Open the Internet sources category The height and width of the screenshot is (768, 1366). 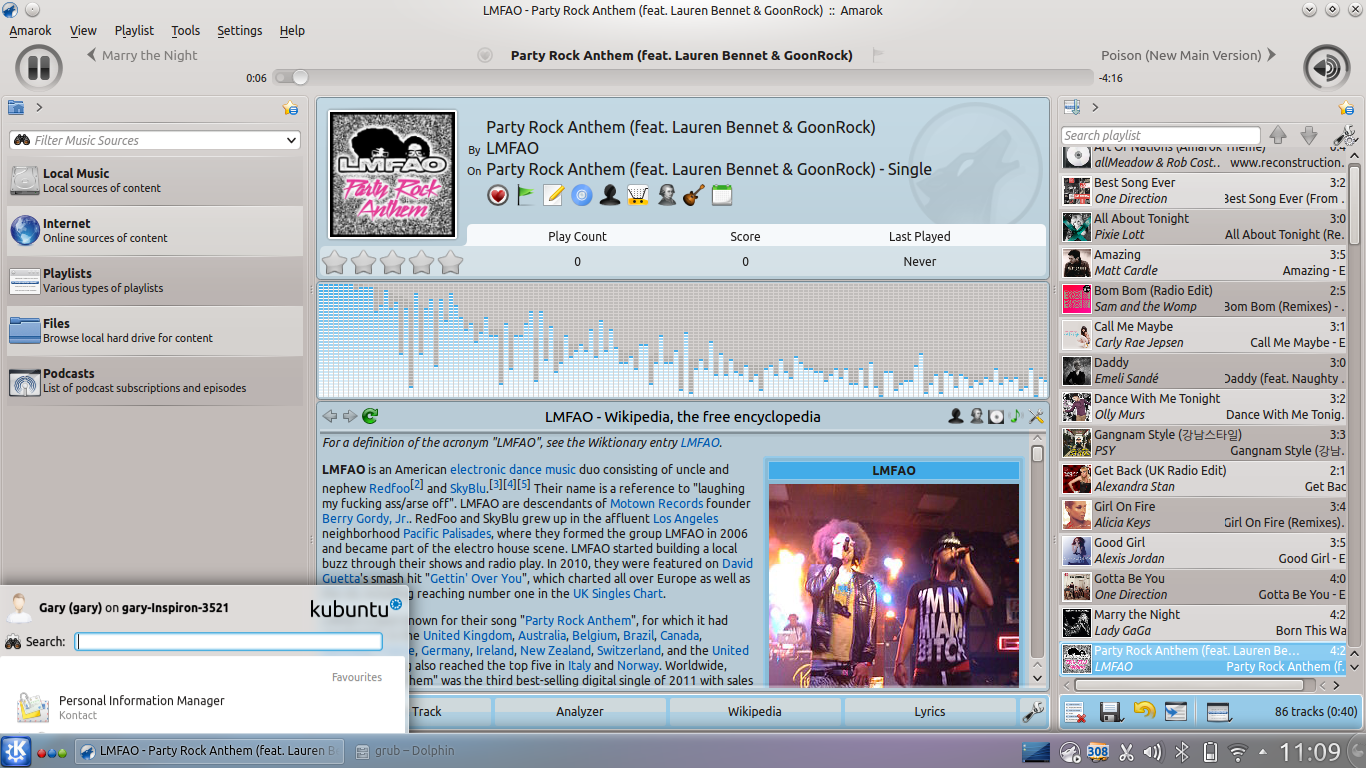point(155,230)
